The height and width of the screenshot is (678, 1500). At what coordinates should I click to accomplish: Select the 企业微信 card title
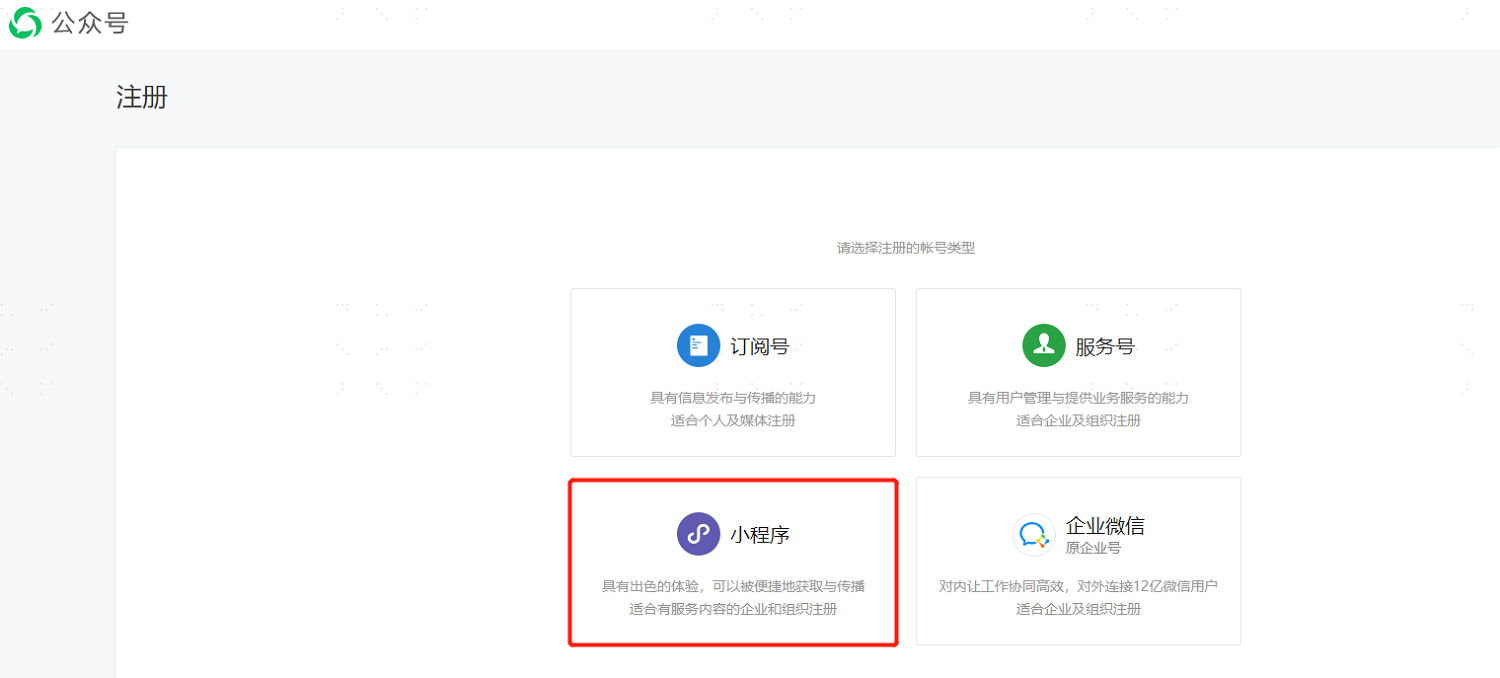coord(1105,525)
